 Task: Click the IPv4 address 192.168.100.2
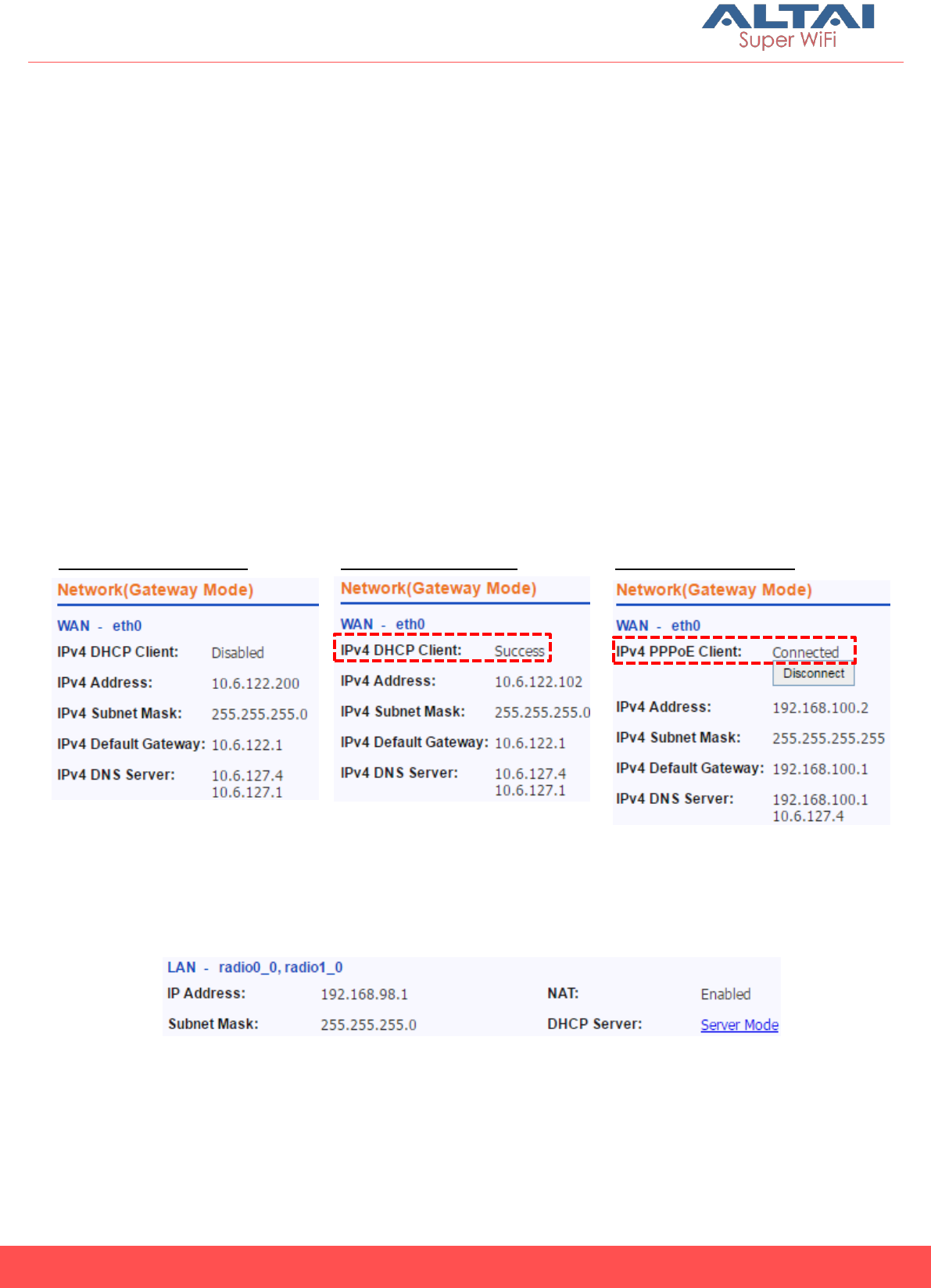(820, 708)
